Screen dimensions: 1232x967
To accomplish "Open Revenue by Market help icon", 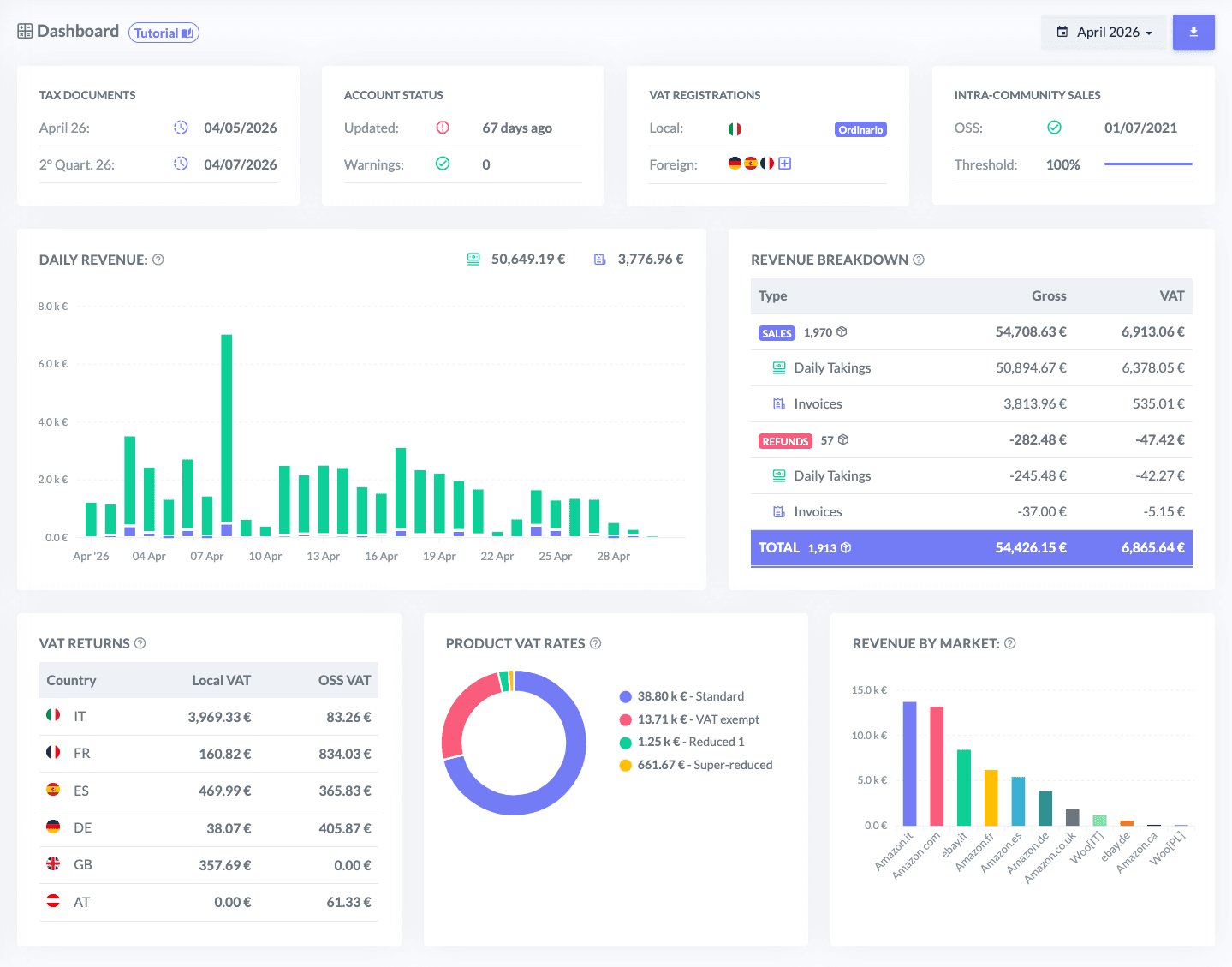I will point(1010,643).
